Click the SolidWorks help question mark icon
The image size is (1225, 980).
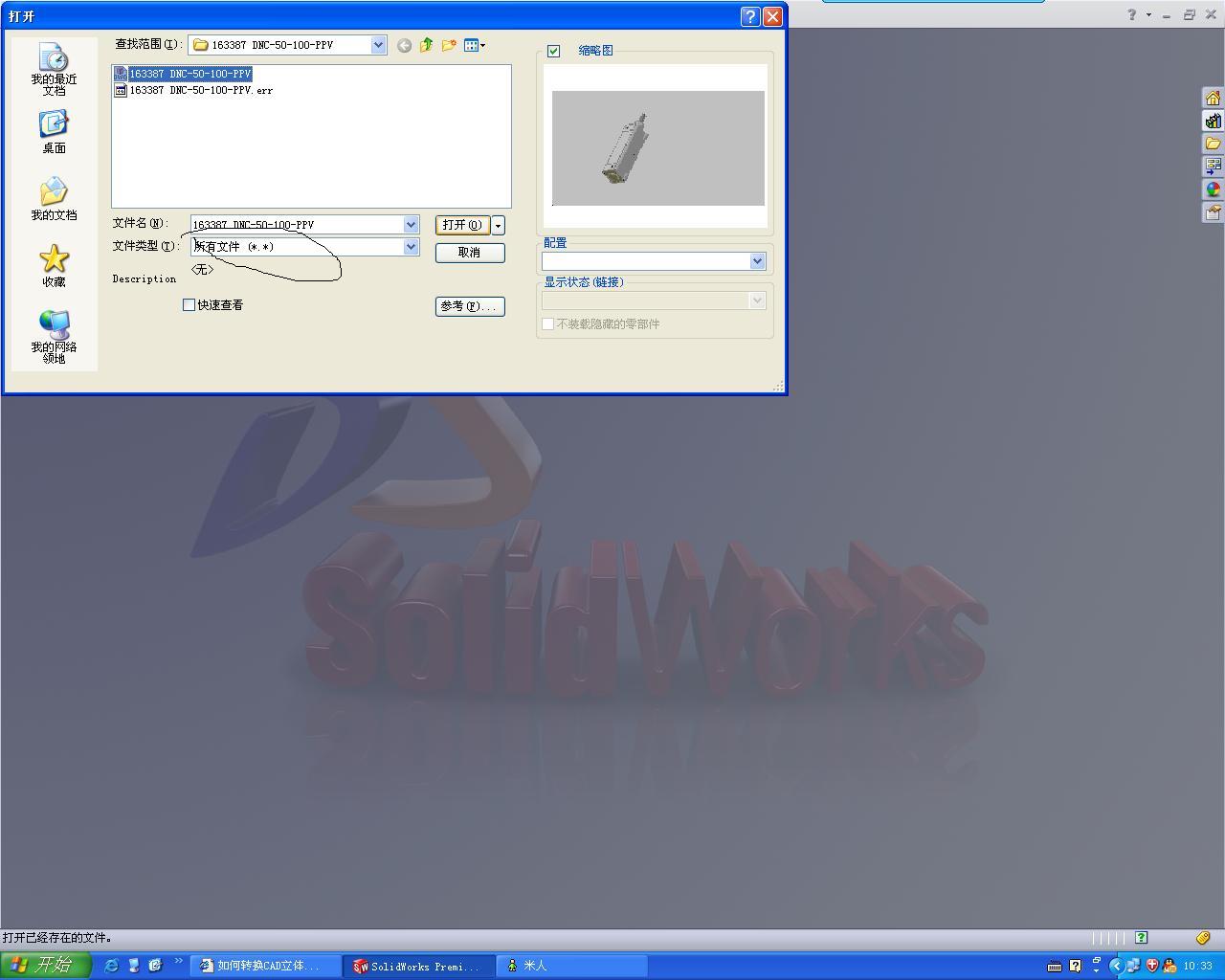(x=1132, y=14)
